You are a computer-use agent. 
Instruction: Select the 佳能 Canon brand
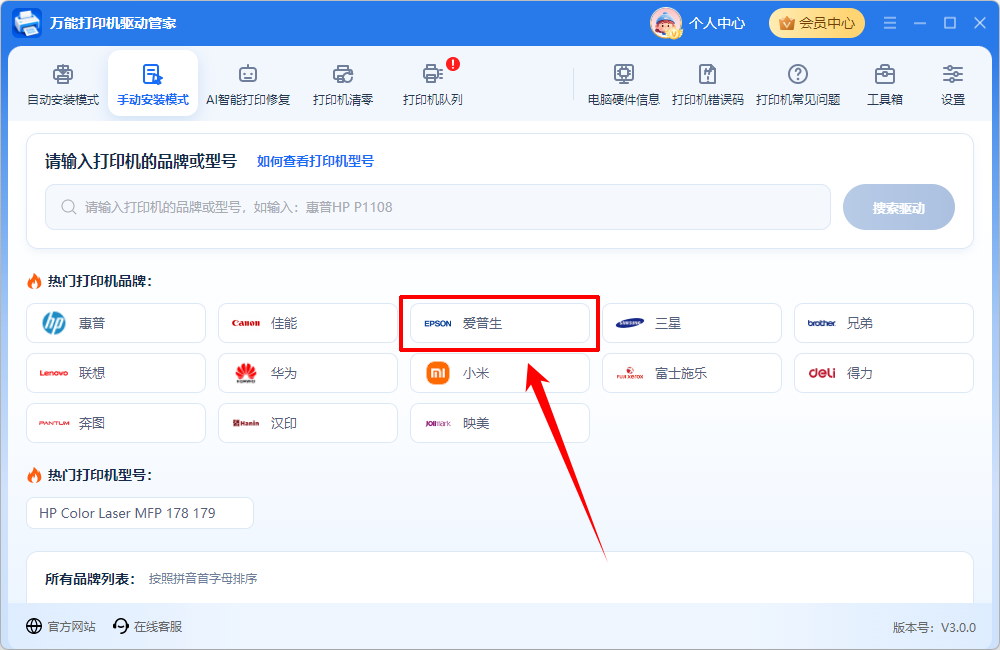click(x=308, y=323)
